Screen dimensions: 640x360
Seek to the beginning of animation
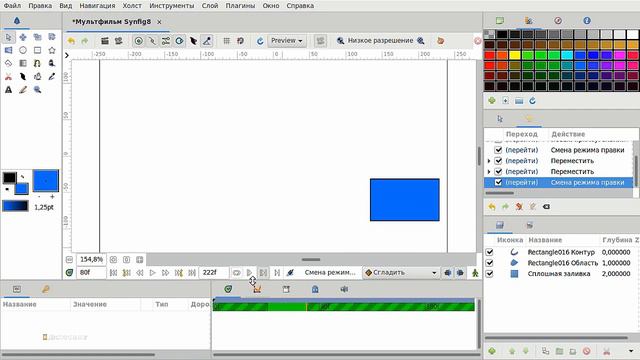113,273
